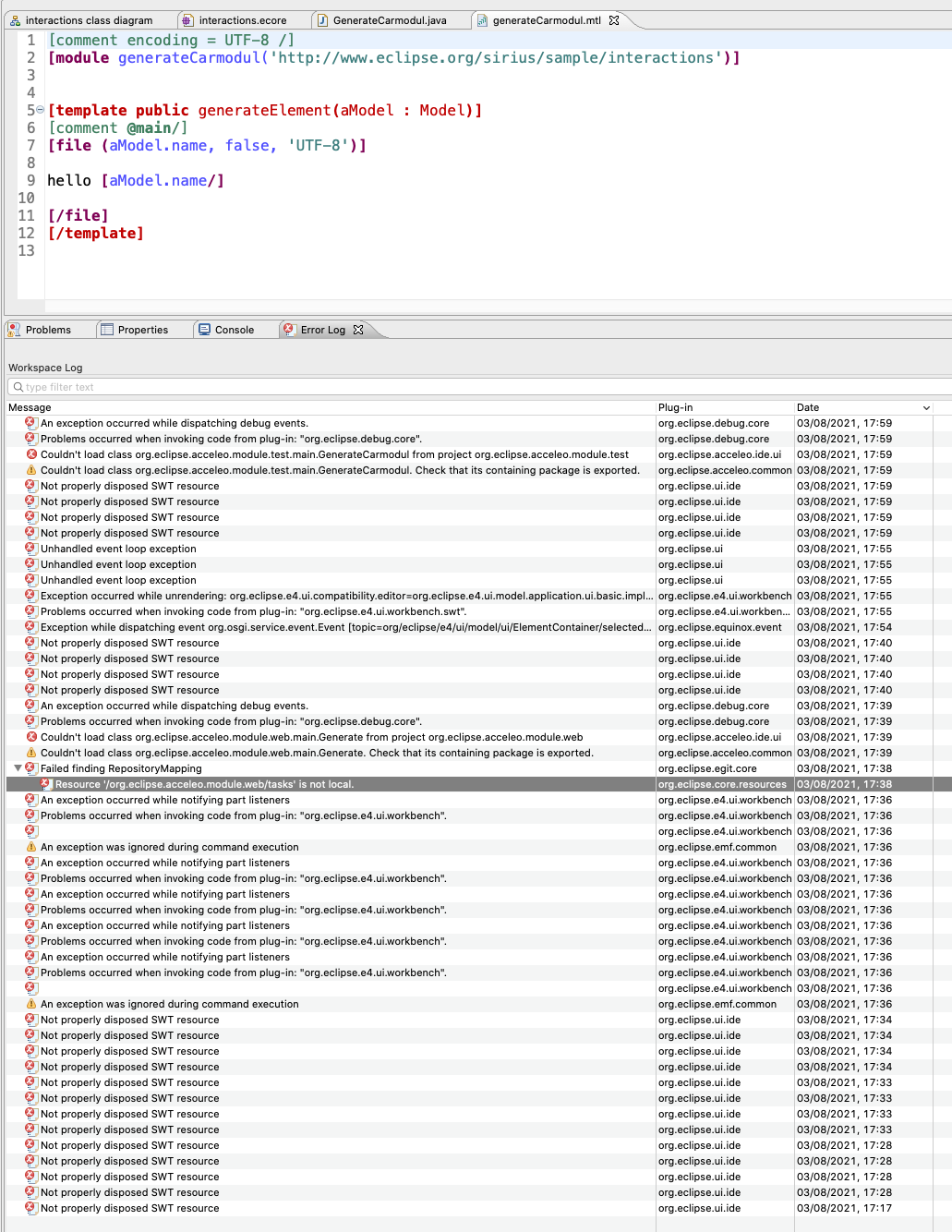
Task: Click the GenerateCarmodul.java file icon
Action: point(322,20)
